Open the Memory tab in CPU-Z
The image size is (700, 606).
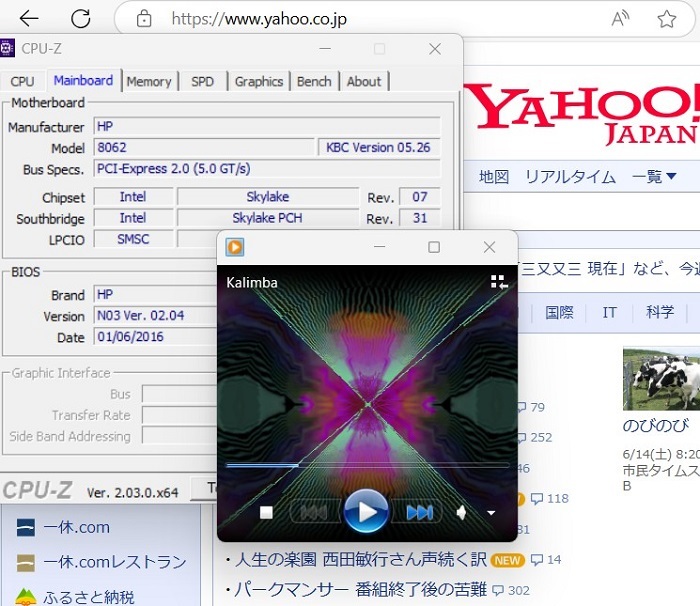click(149, 81)
